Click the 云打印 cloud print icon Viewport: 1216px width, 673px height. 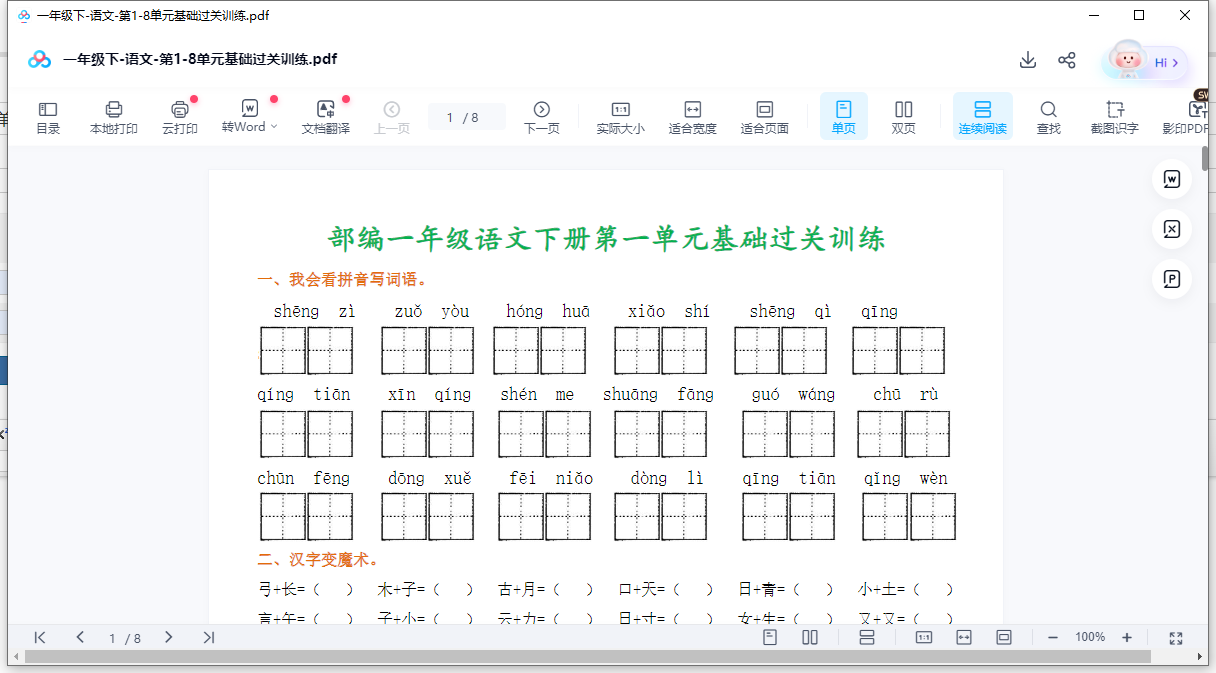coord(180,117)
